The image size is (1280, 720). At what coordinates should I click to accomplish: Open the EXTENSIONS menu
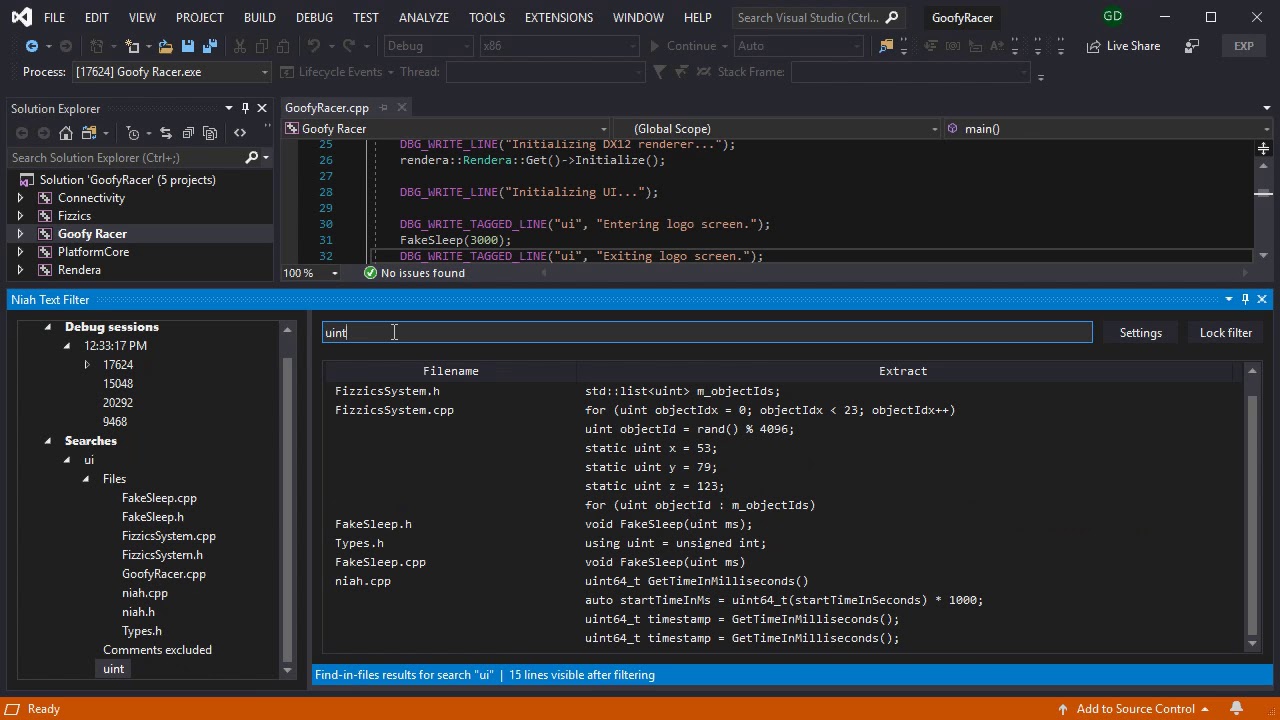tap(558, 17)
